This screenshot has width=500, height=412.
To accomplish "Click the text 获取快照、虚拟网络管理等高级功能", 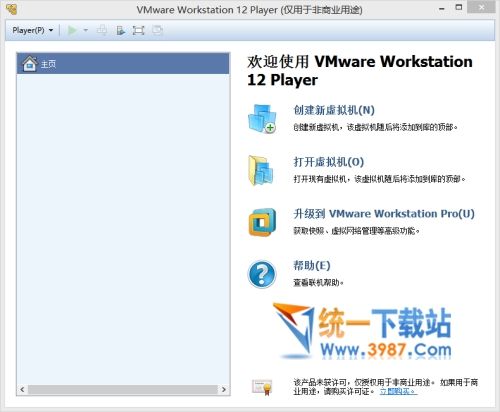I will pyautogui.click(x=356, y=231).
